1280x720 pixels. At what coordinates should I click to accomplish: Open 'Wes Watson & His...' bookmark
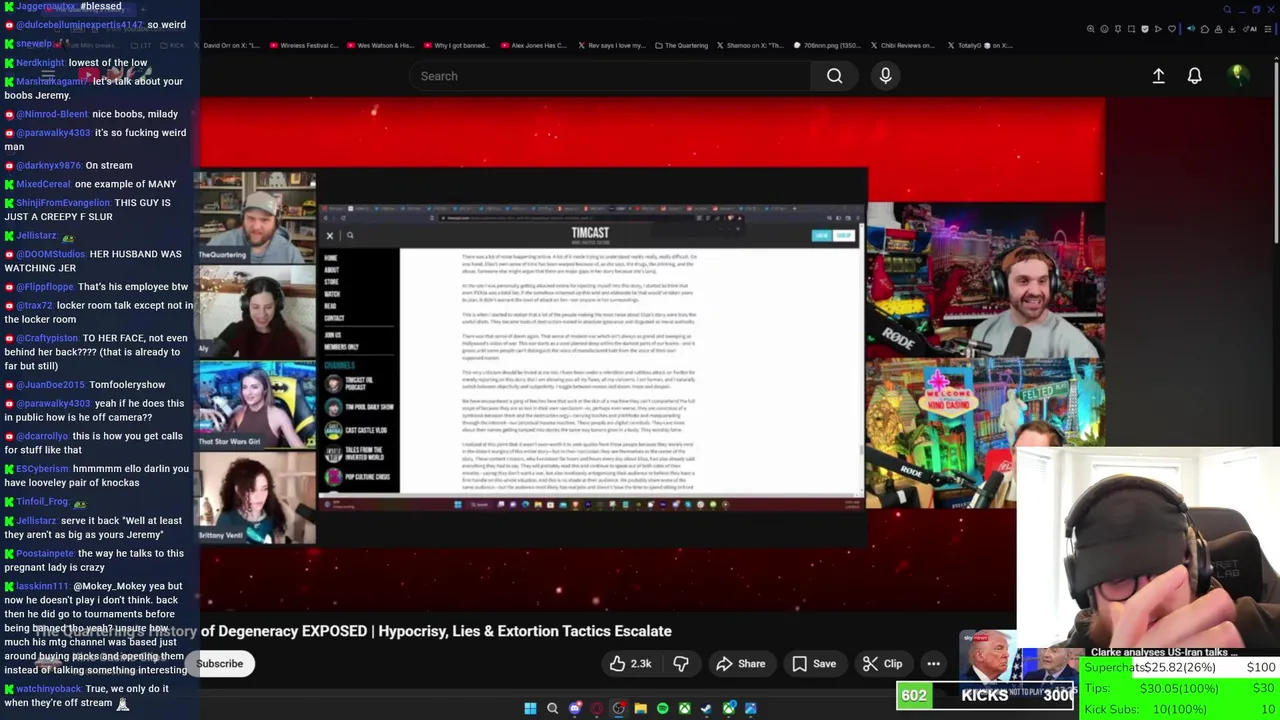pos(380,45)
